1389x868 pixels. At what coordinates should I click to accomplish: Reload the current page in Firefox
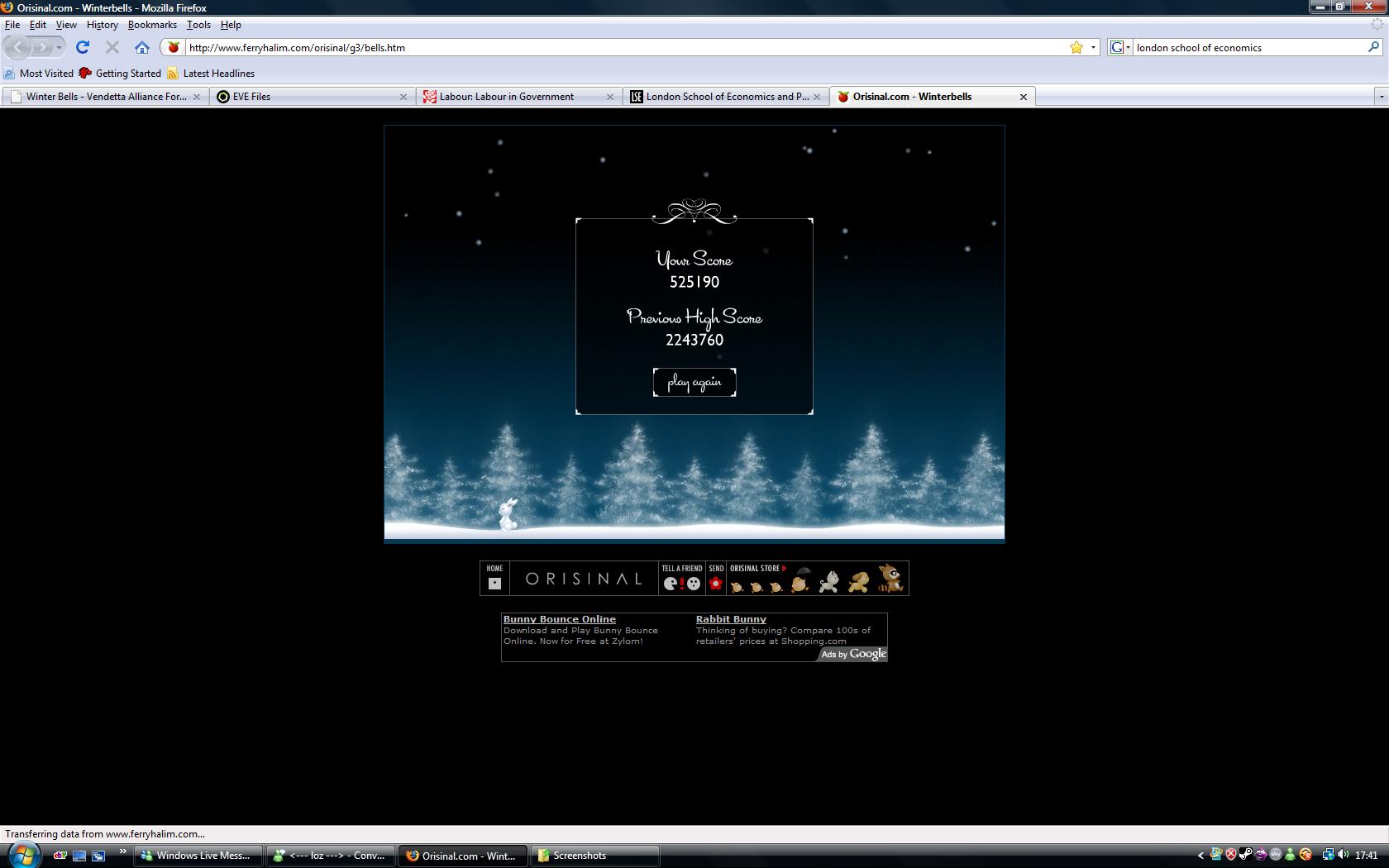click(x=83, y=47)
